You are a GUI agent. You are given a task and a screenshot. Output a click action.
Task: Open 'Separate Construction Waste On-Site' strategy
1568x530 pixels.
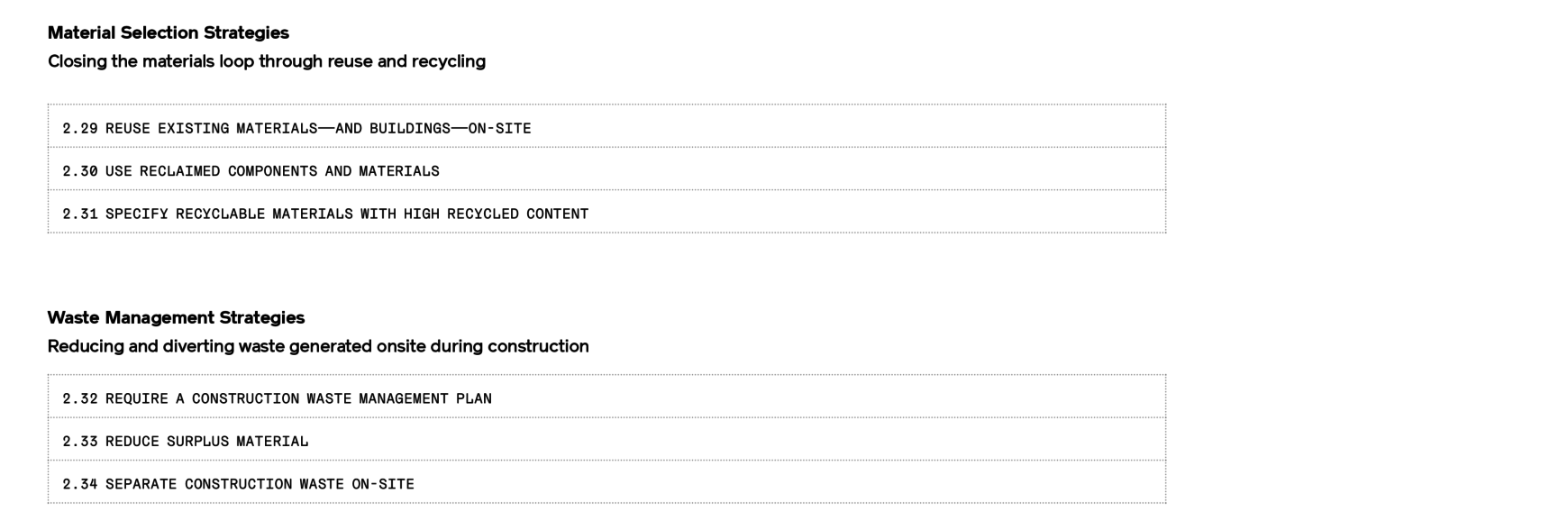tap(606, 482)
